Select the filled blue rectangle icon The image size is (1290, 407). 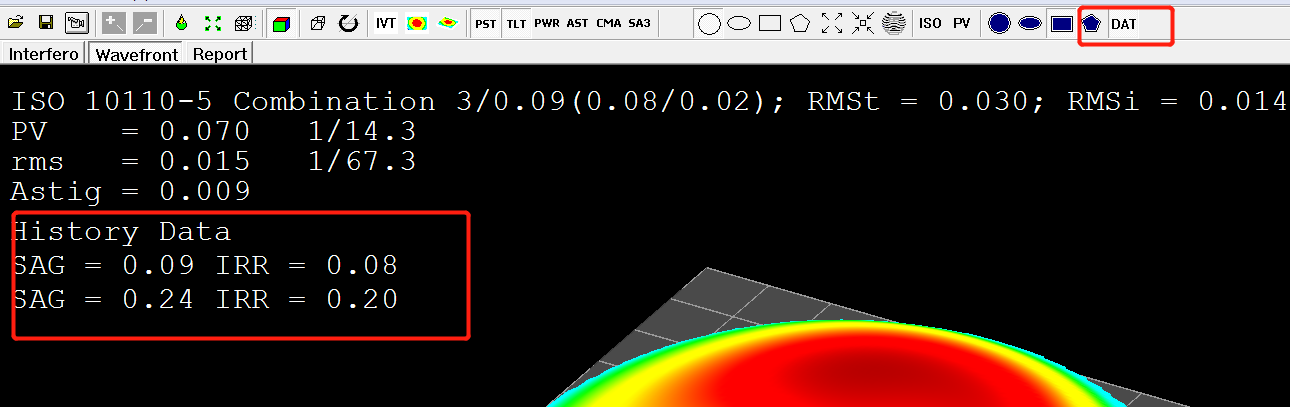(1062, 24)
